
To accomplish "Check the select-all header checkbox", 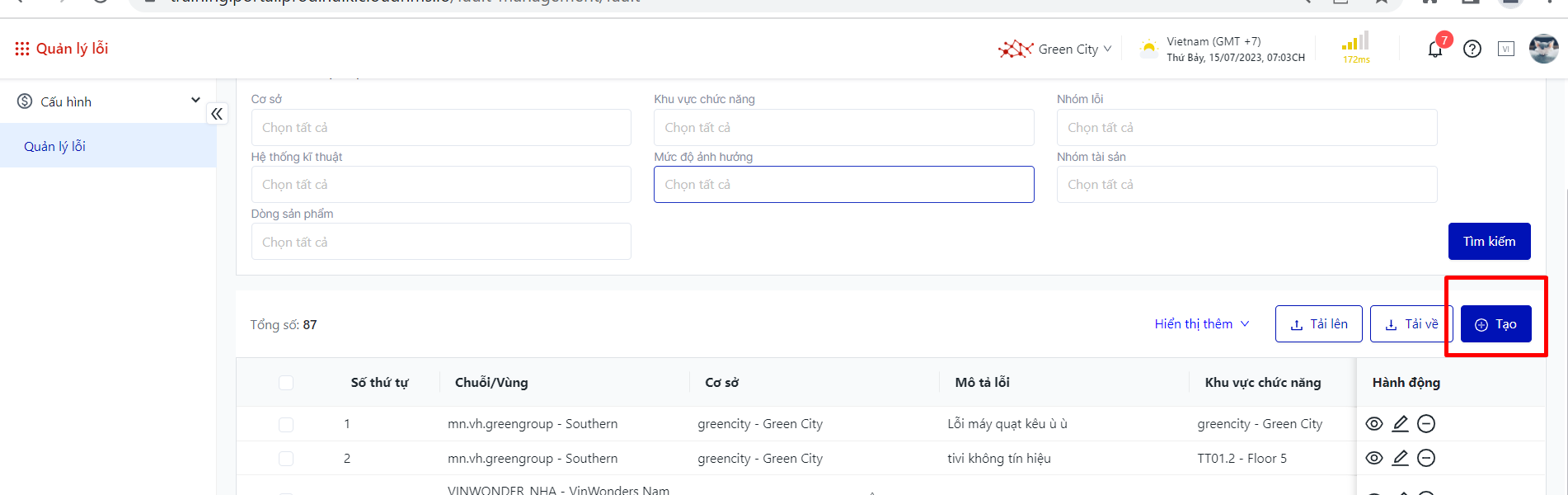I will point(286,383).
